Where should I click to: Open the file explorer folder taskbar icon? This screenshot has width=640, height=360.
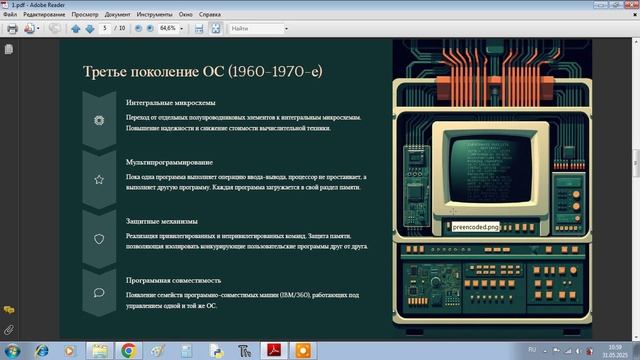[x=100, y=351]
